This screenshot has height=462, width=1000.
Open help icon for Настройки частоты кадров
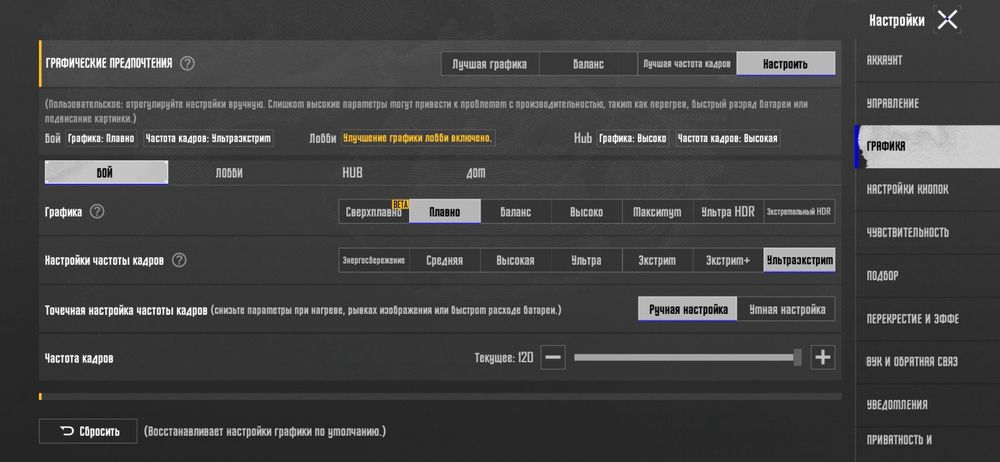(179, 260)
